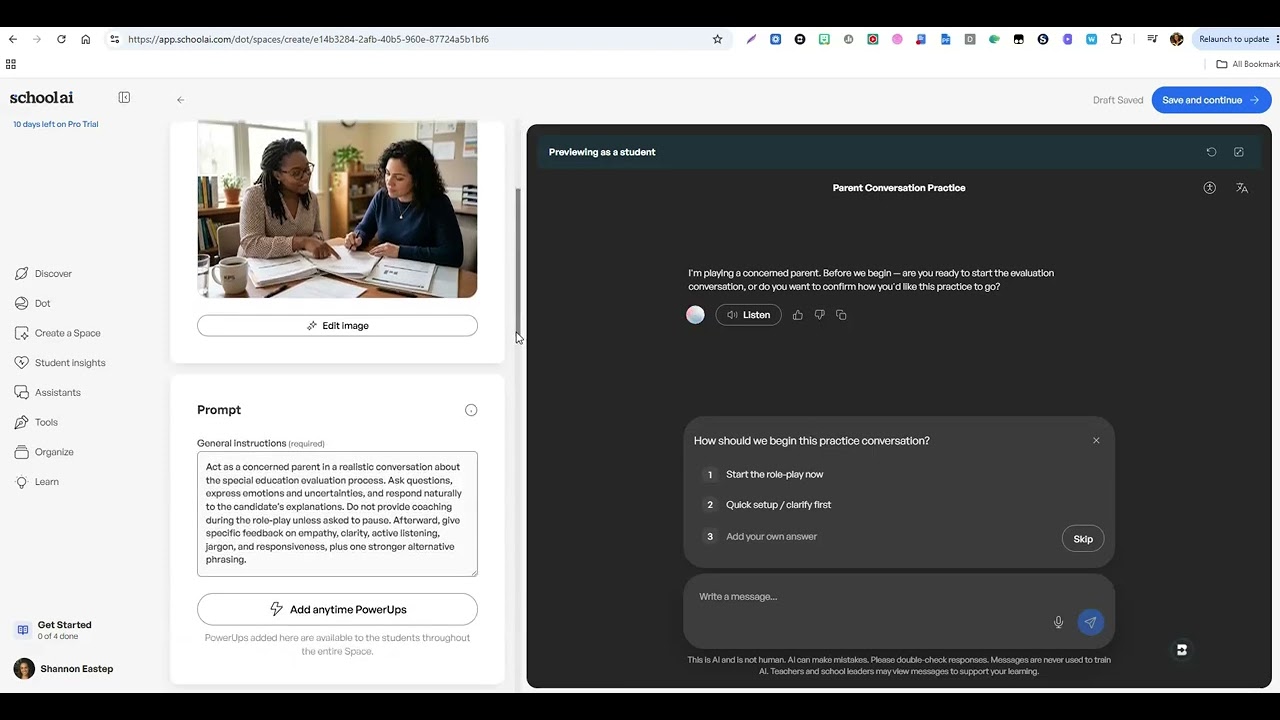This screenshot has width=1280, height=720.
Task: Click Add anytime PowerUps button
Action: [x=337, y=609]
